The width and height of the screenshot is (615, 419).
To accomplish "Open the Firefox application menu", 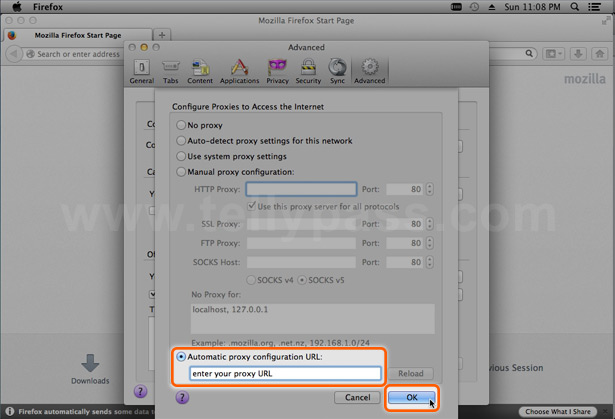I will 47,7.
